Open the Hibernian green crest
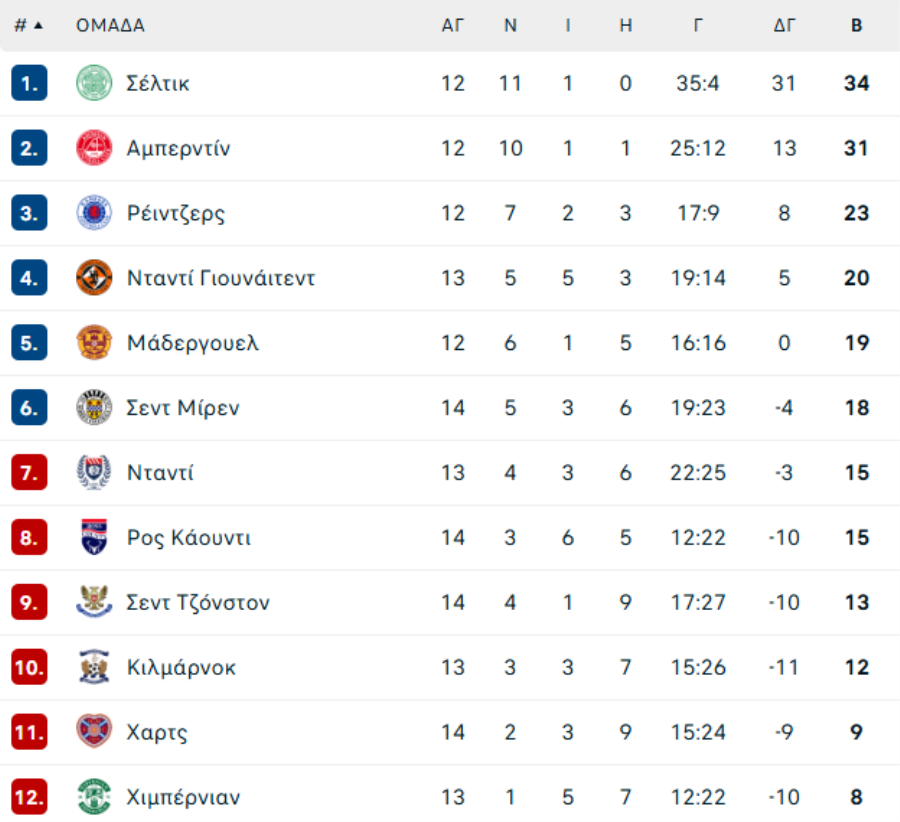900x822 pixels. click(94, 796)
